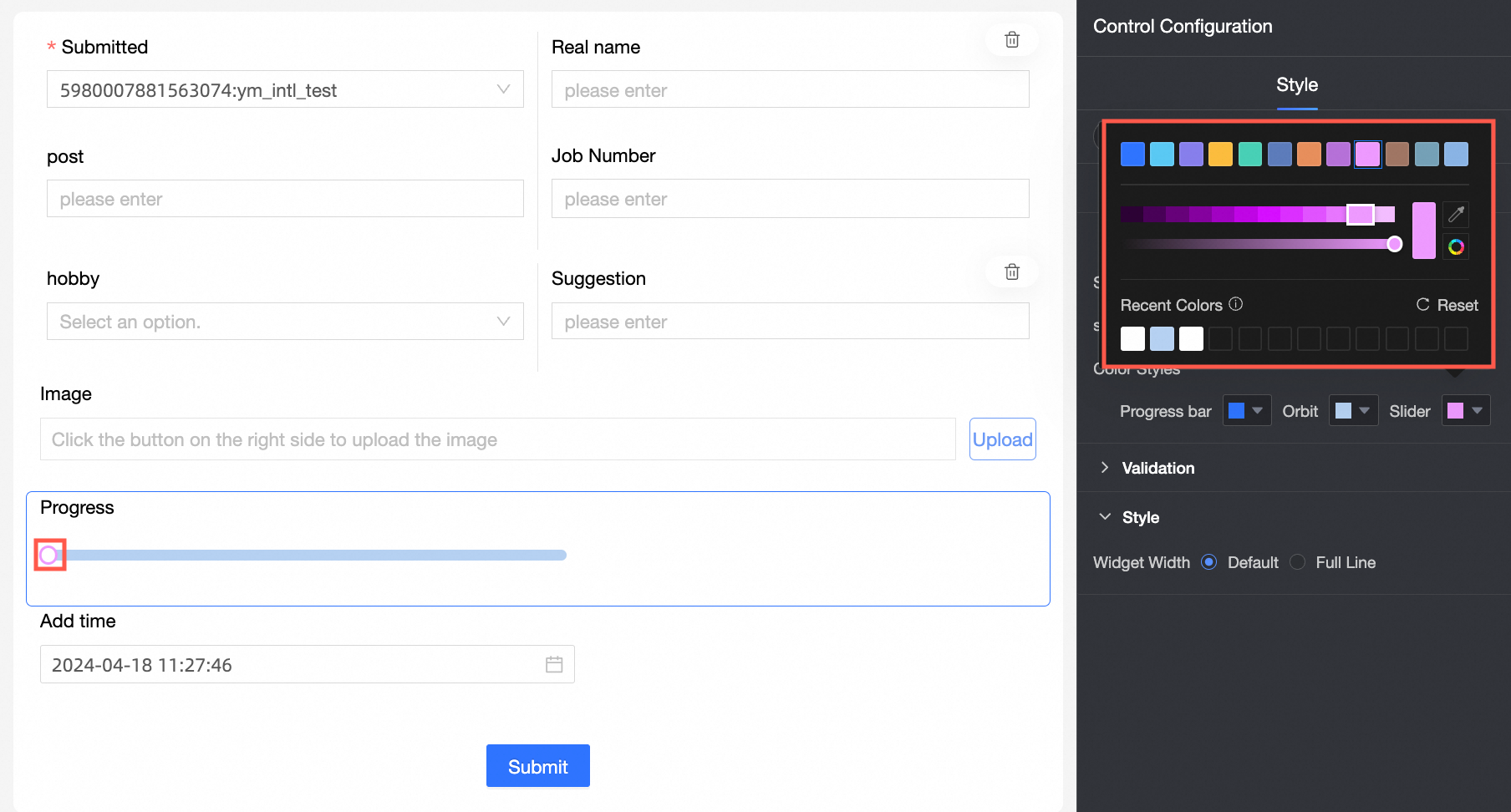Open the Submitted dropdown

click(x=285, y=89)
